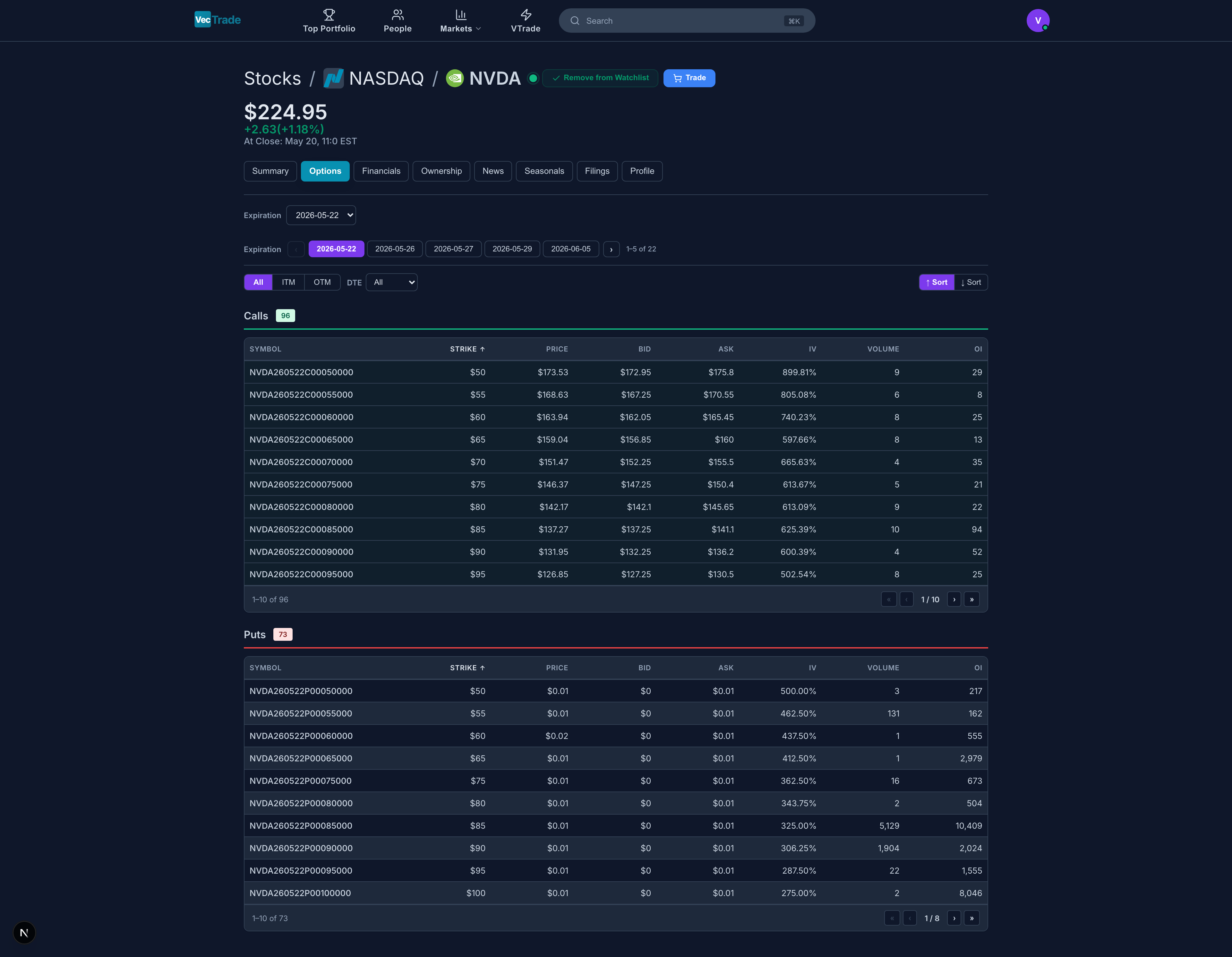The height and width of the screenshot is (957, 1232).
Task: Enable descending Sort
Action: [x=971, y=282]
